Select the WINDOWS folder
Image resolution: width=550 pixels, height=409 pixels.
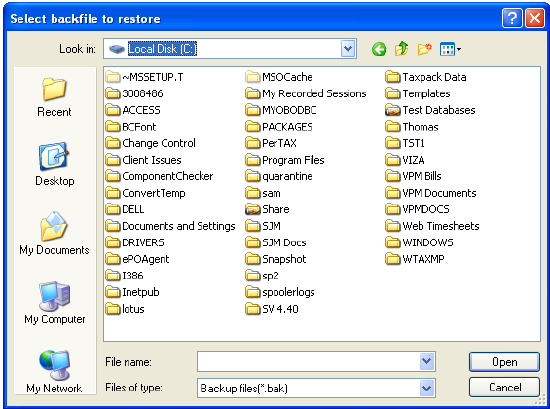click(420, 242)
